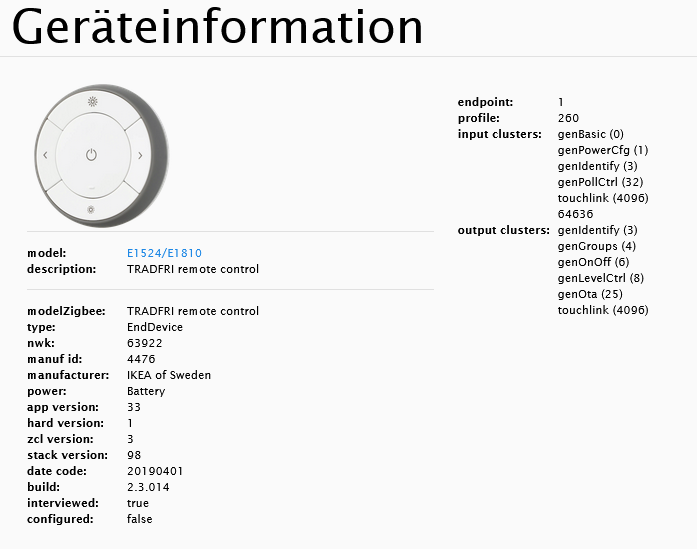Viewport: 697px width, 549px height.
Task: Click the 'zcl version:' label
Action: (x=60, y=439)
